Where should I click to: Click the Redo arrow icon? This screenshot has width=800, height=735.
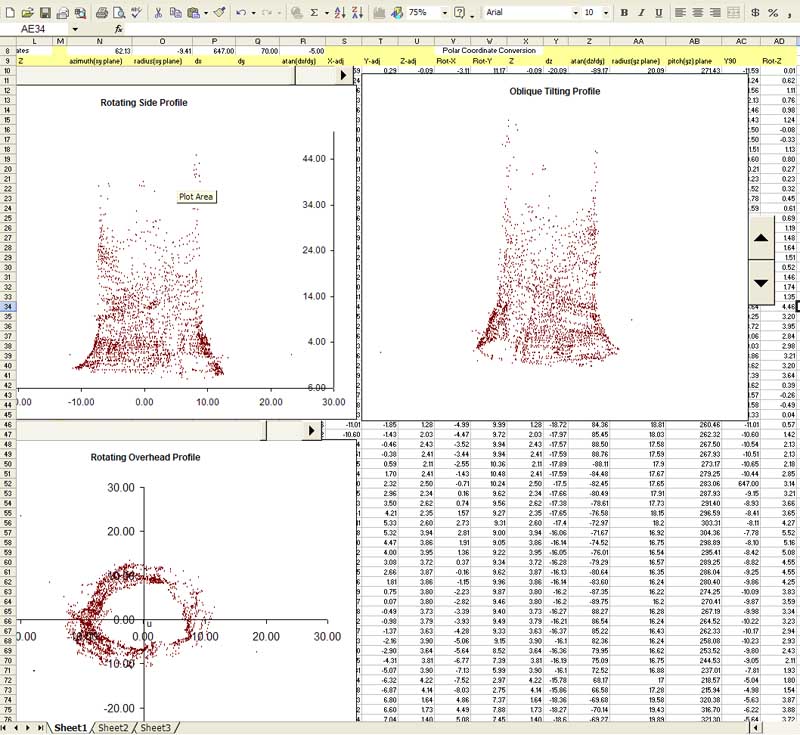[267, 13]
